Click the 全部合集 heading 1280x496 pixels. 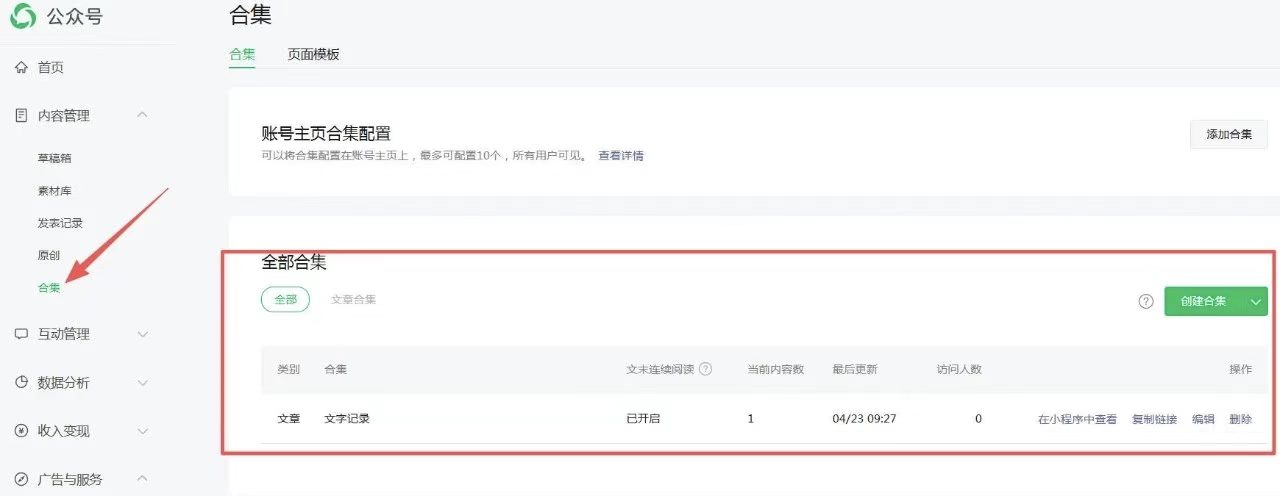pos(294,263)
